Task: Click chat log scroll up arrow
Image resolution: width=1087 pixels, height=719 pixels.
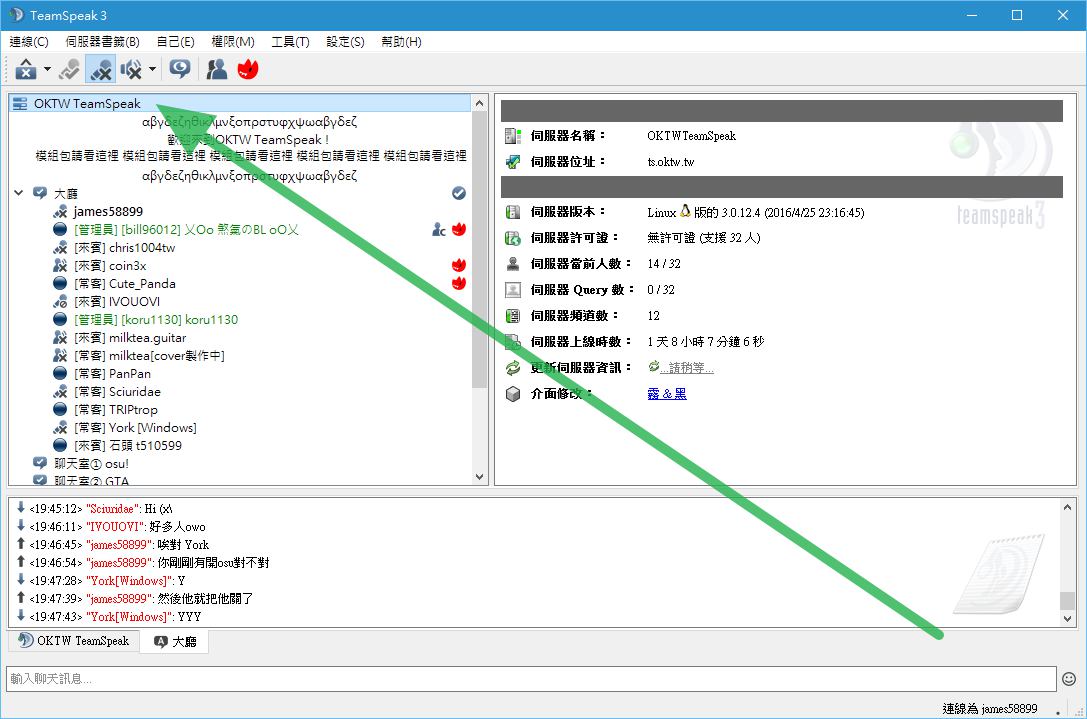Action: point(1068,507)
